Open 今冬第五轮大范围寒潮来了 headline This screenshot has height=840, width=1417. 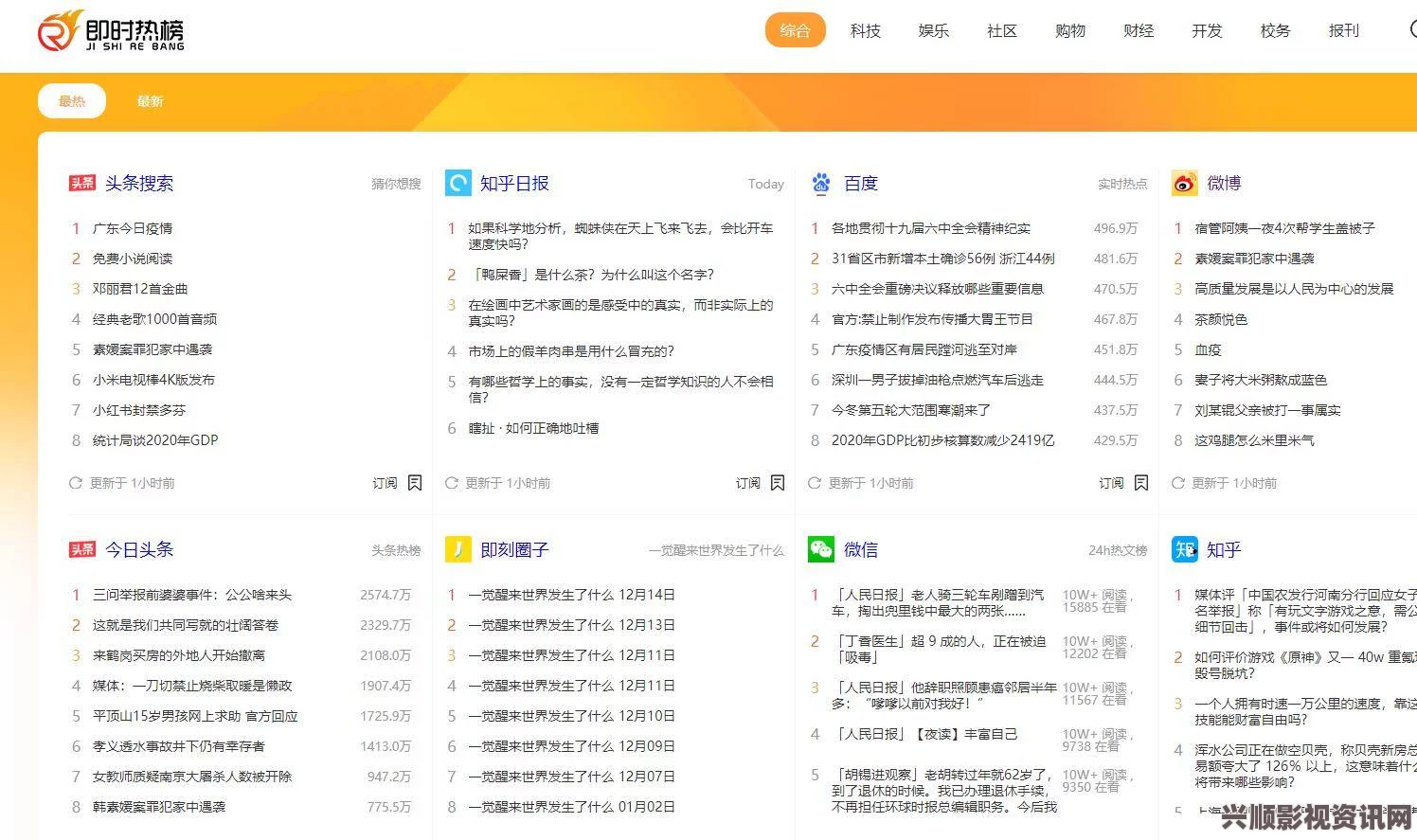pyautogui.click(x=911, y=410)
